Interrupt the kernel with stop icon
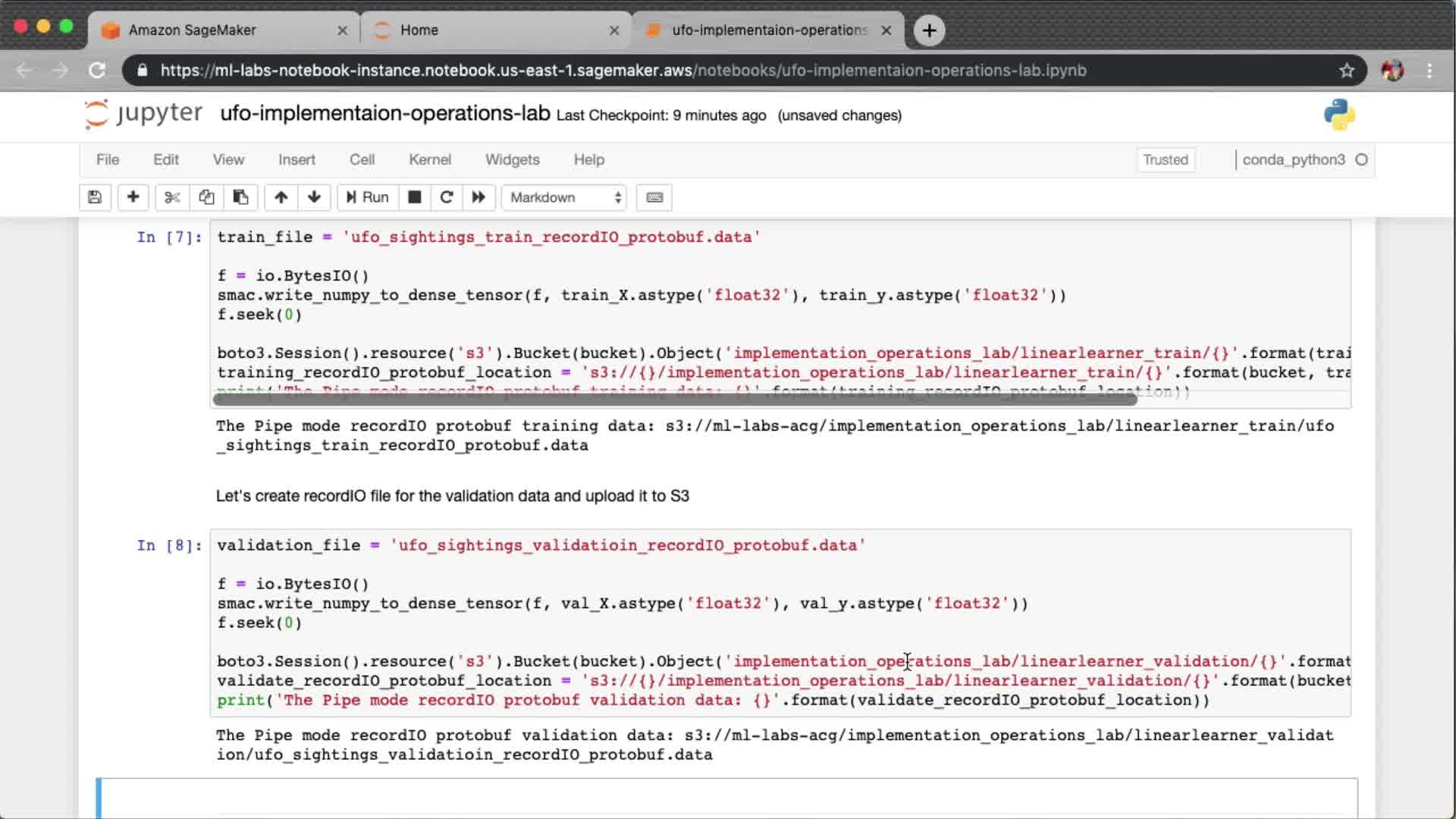Viewport: 1456px width, 819px height. 414,197
